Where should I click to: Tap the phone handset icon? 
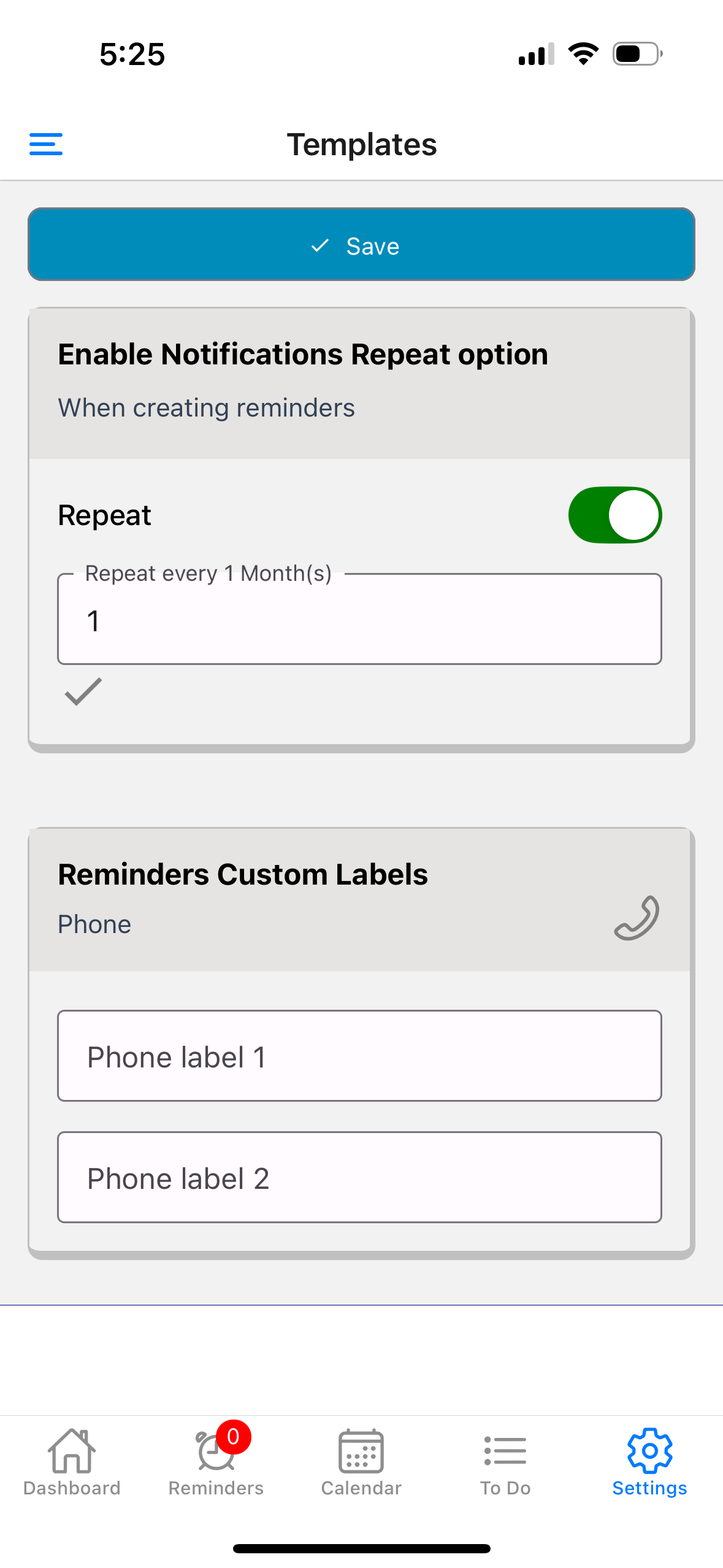[x=637, y=918]
